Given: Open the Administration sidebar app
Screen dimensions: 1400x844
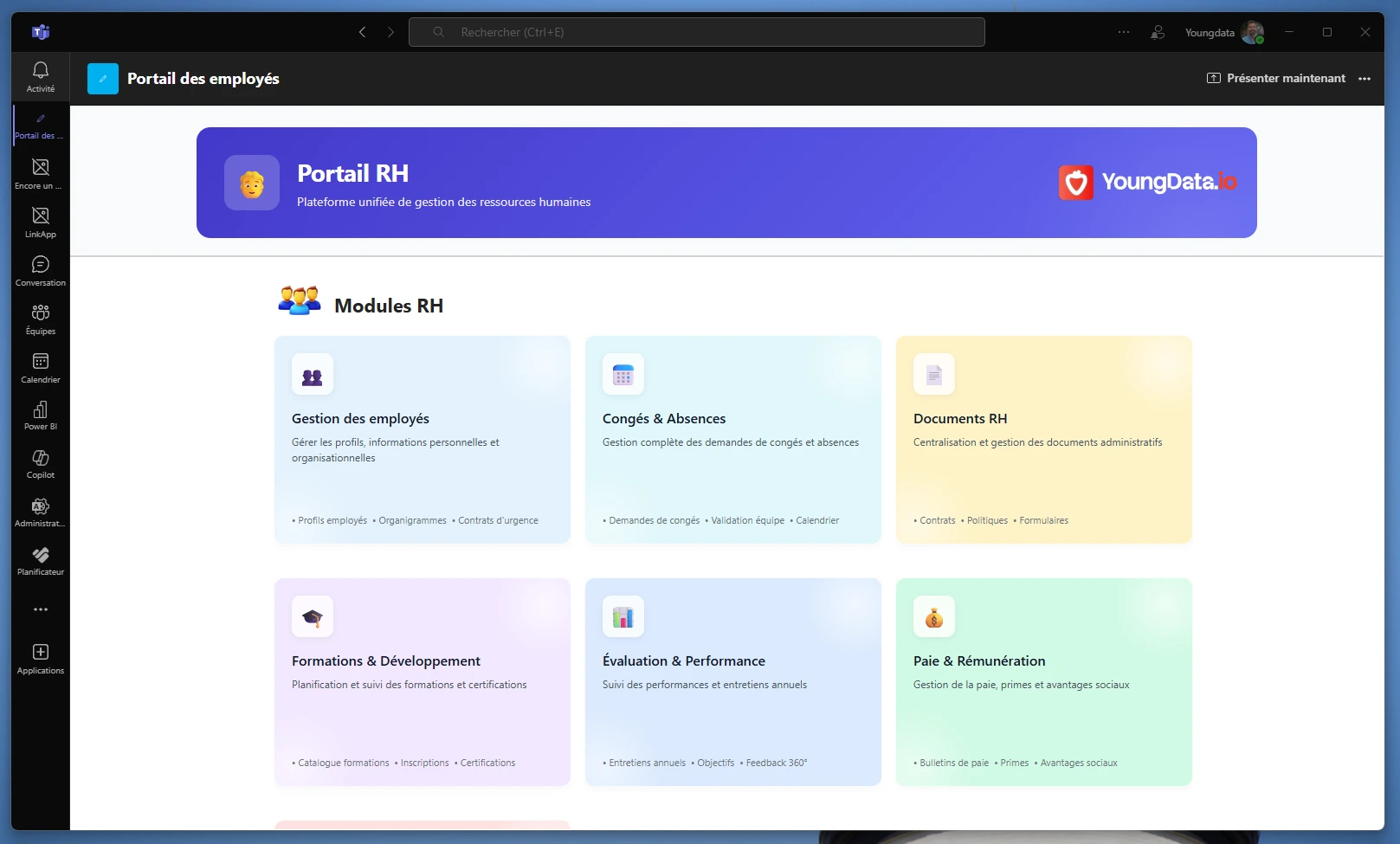Looking at the screenshot, I should click(x=40, y=512).
